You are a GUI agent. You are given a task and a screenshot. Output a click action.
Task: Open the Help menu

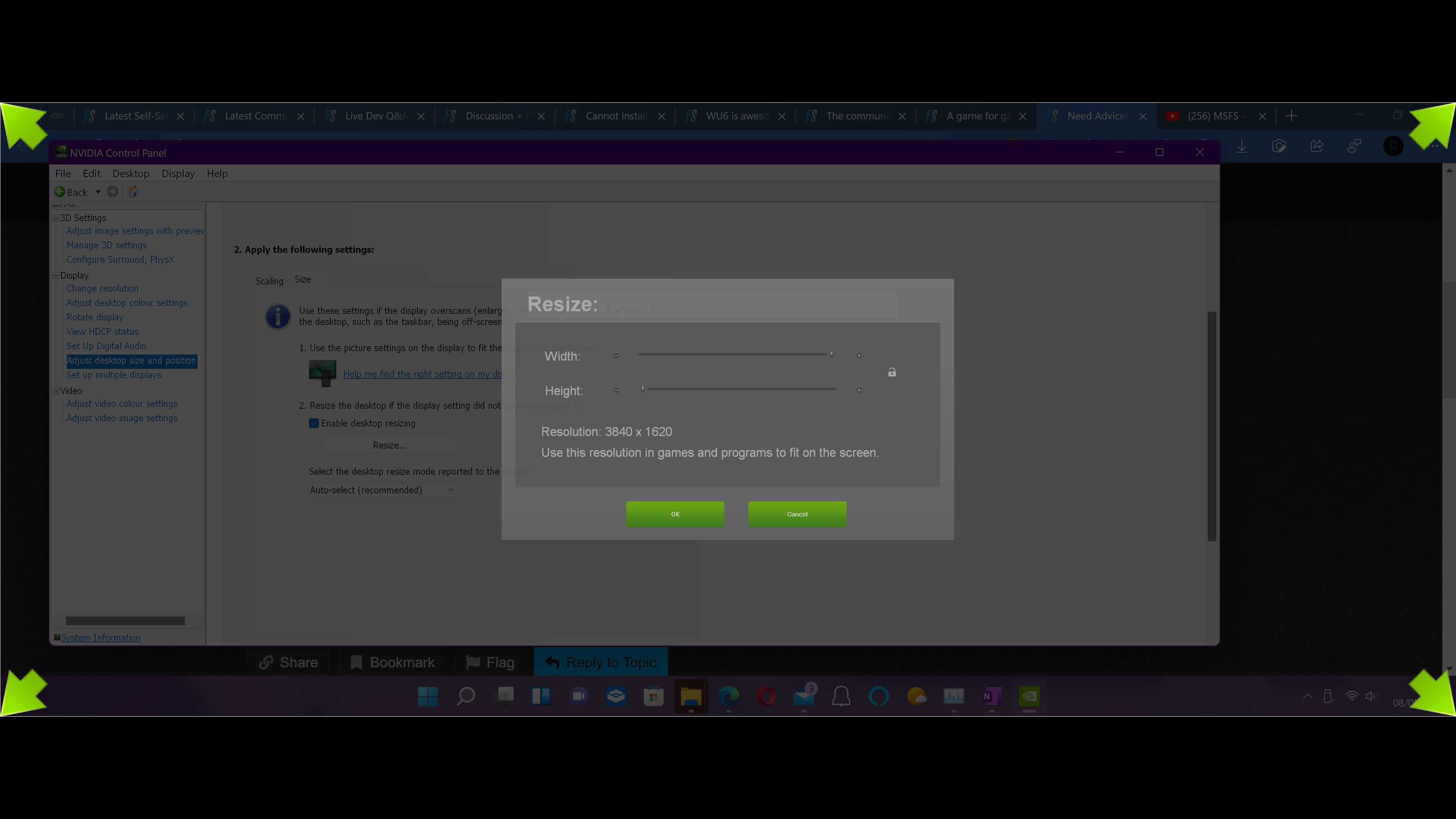click(217, 174)
